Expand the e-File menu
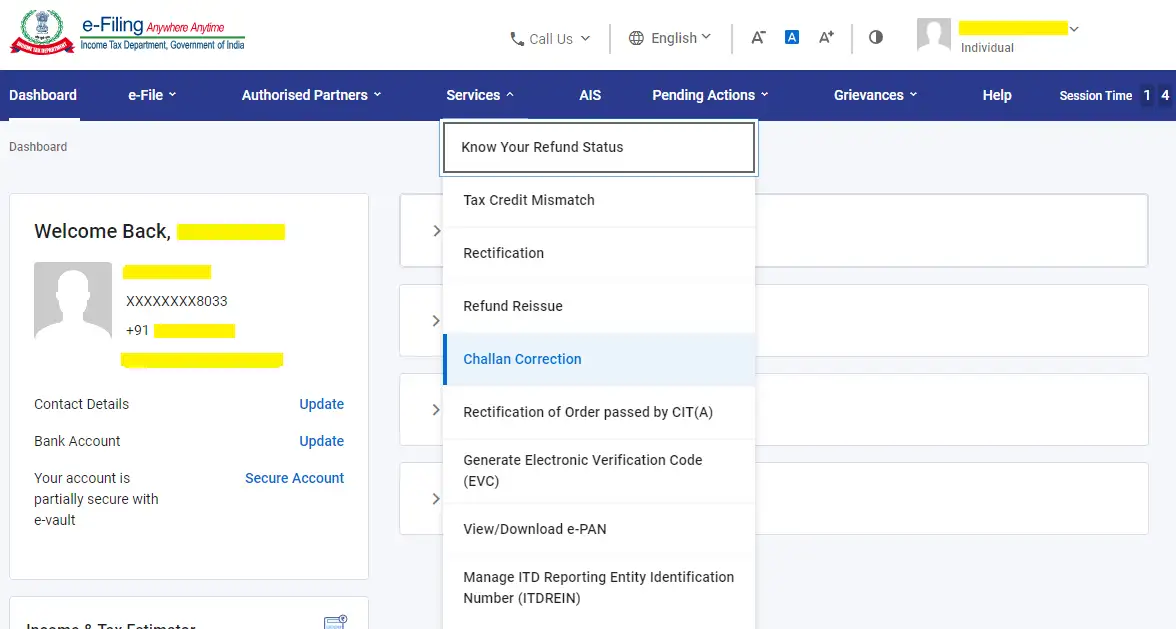1176x629 pixels. pos(152,95)
